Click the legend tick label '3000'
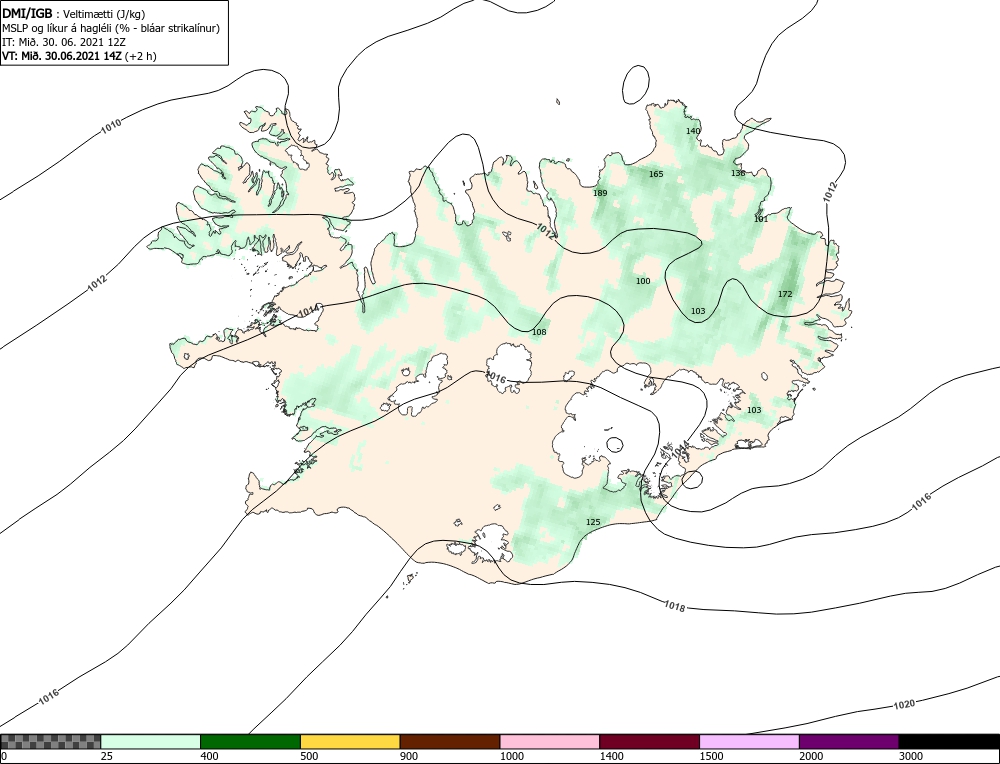 pos(911,756)
